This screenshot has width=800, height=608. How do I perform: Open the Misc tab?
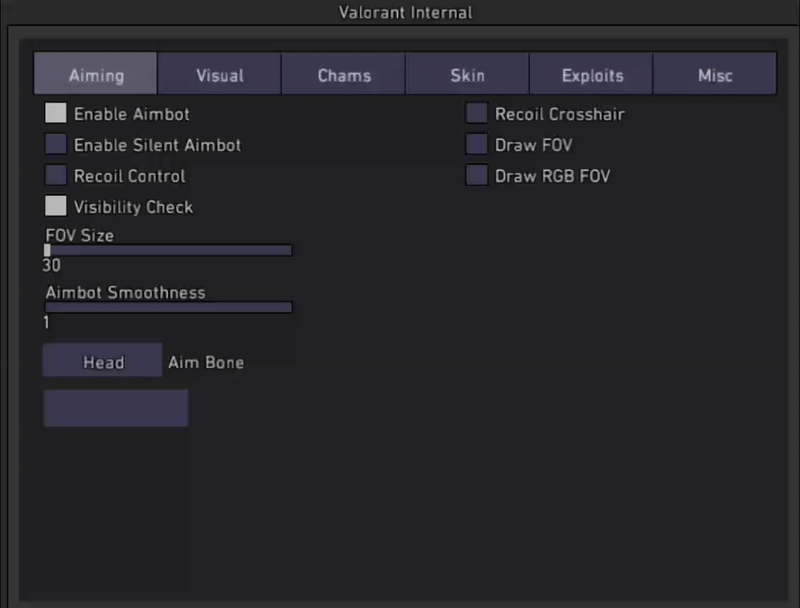click(x=715, y=75)
